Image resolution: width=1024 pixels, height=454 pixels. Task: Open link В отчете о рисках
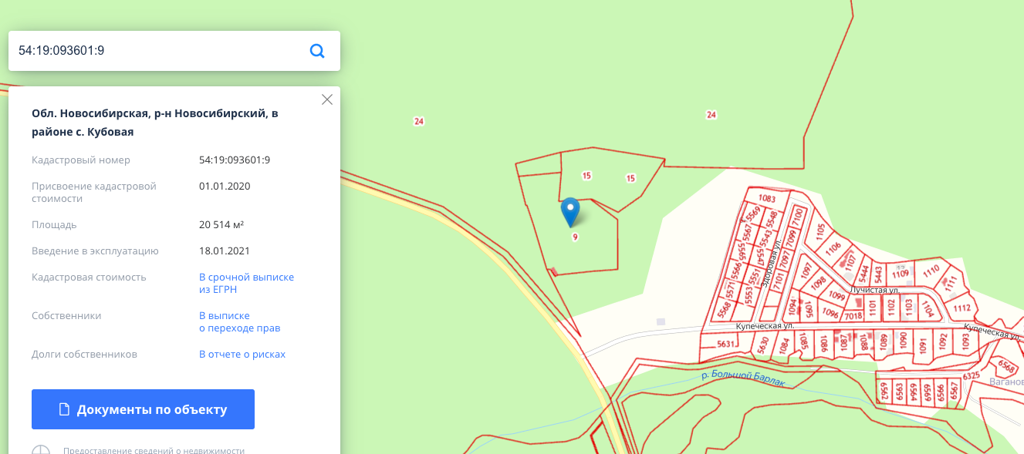[242, 354]
